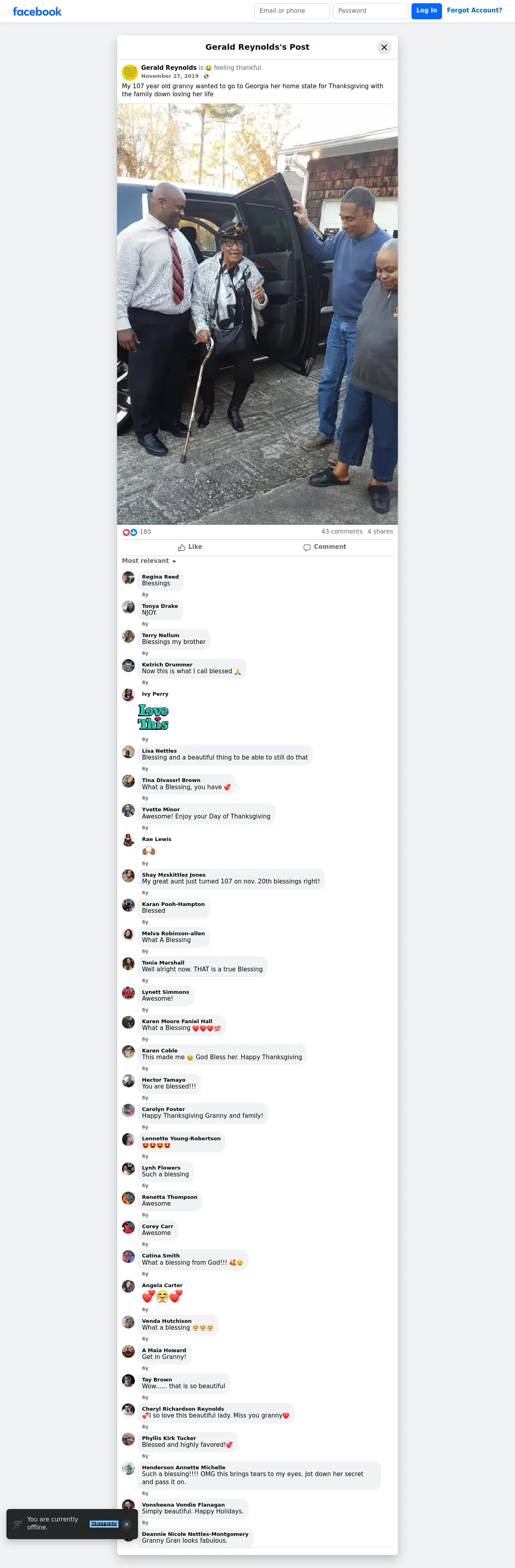The width and height of the screenshot is (515, 1568).
Task: Dismiss the offline notification with X
Action: tap(127, 1524)
